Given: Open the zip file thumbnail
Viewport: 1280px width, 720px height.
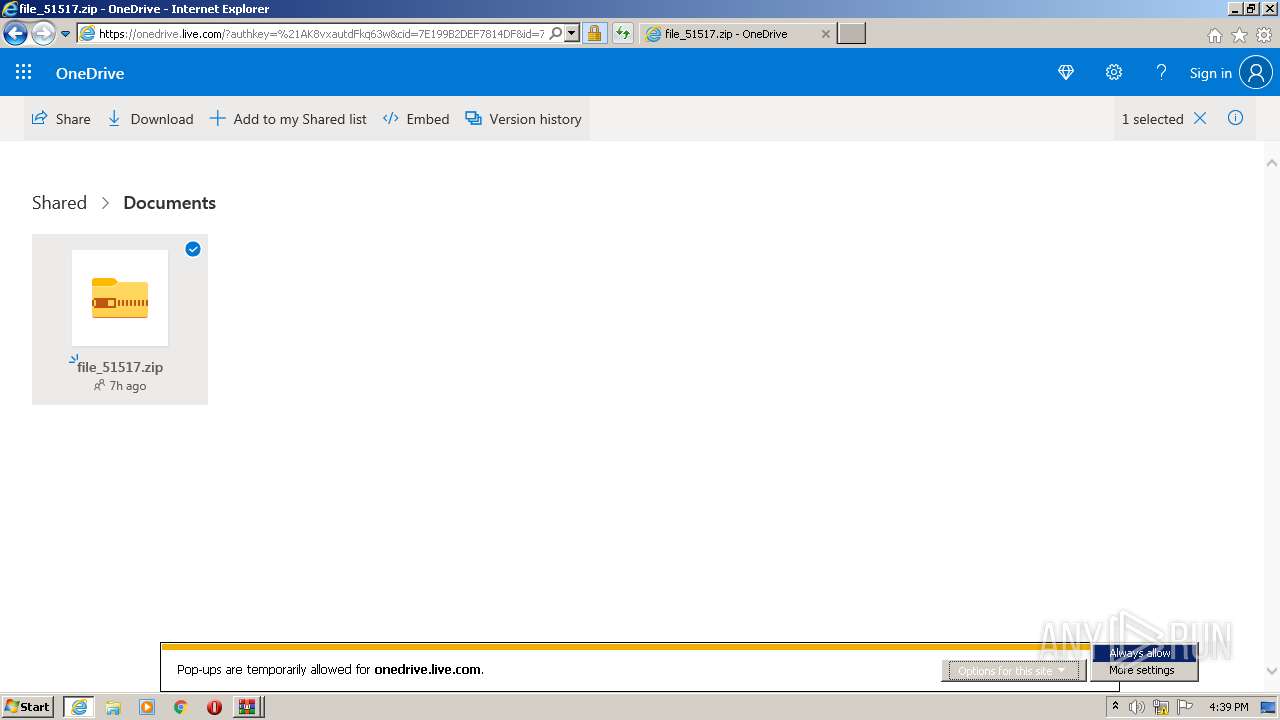Looking at the screenshot, I should [x=120, y=298].
